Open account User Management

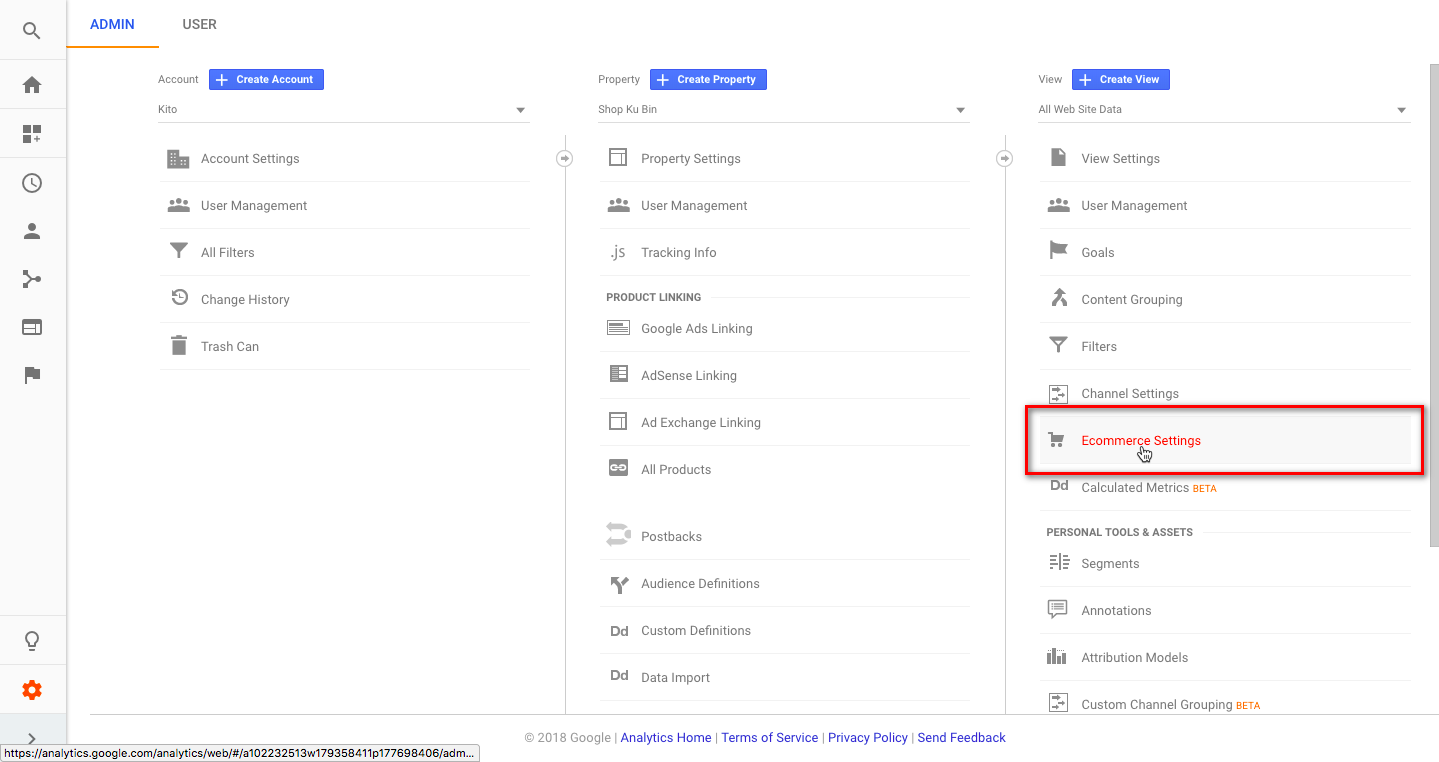coord(343,205)
